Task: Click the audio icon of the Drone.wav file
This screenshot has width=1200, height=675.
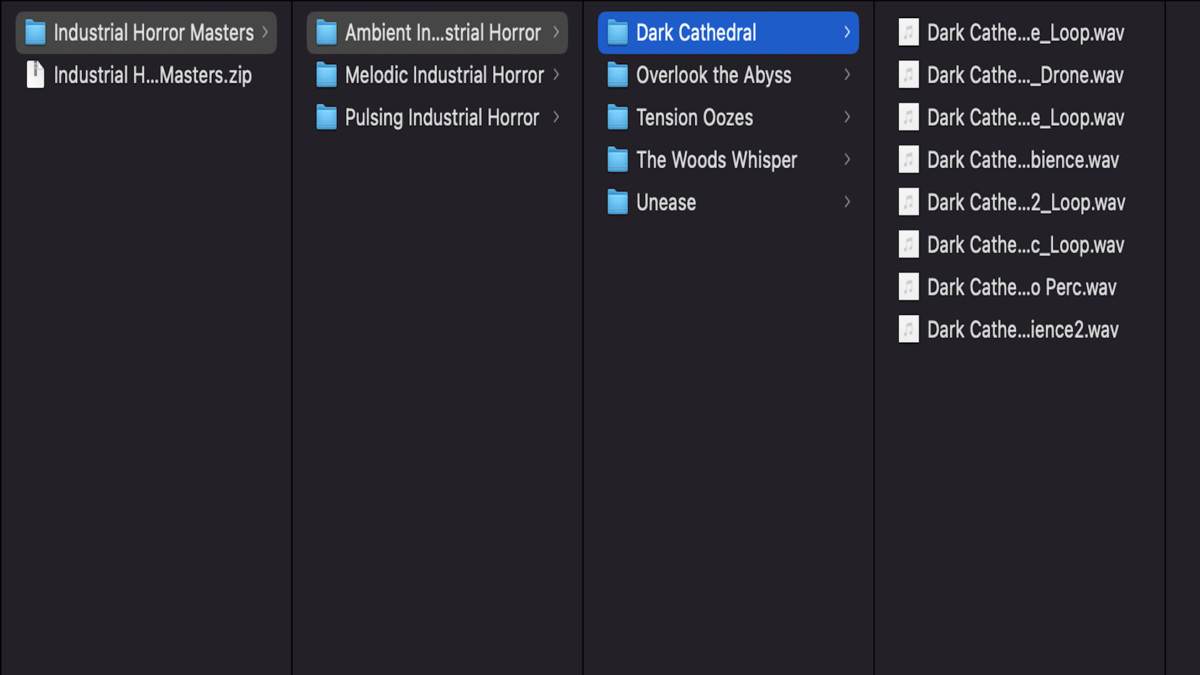Action: (908, 75)
